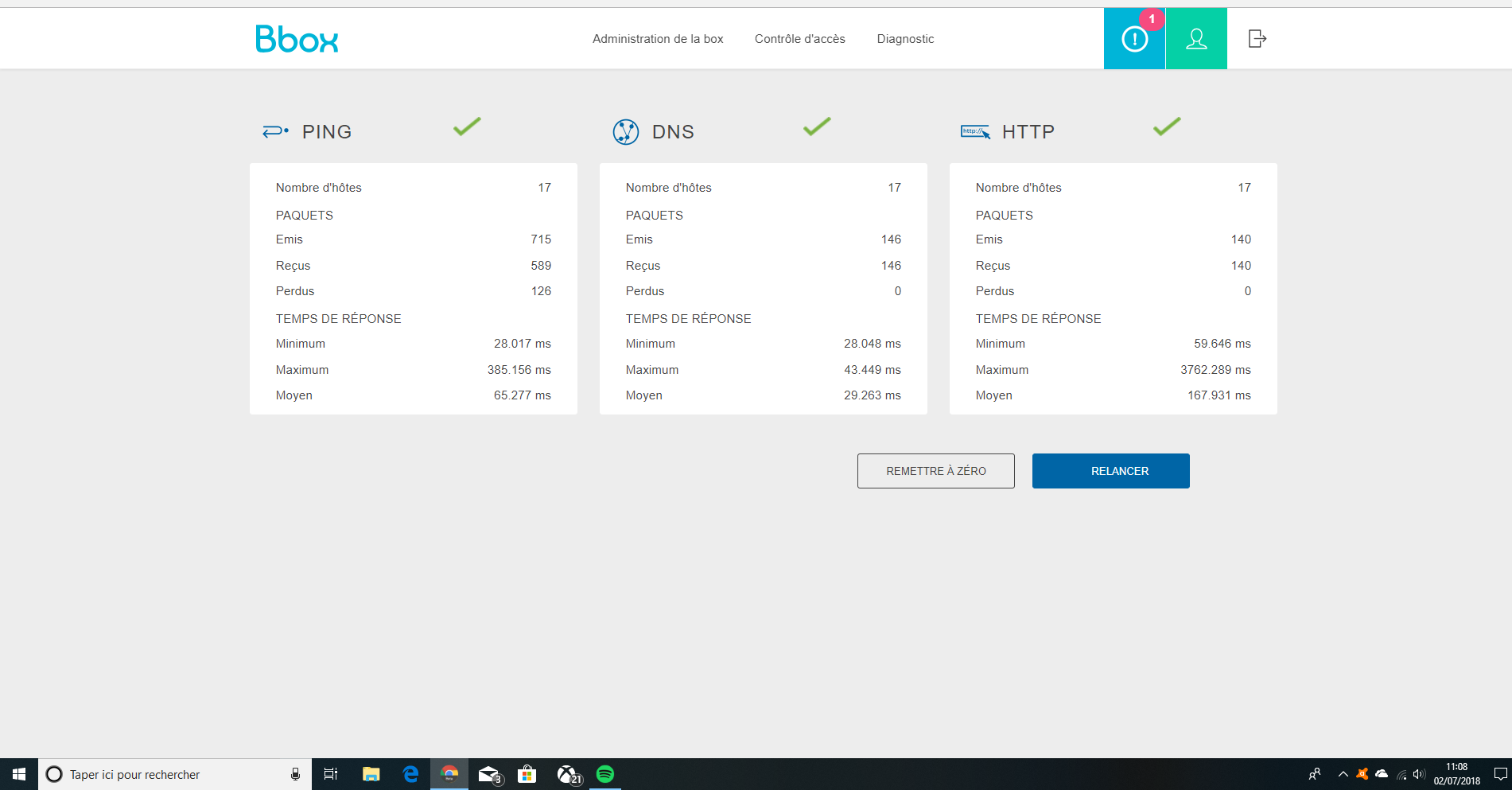Click the logout icon
This screenshot has width=1512, height=790.
(1257, 38)
